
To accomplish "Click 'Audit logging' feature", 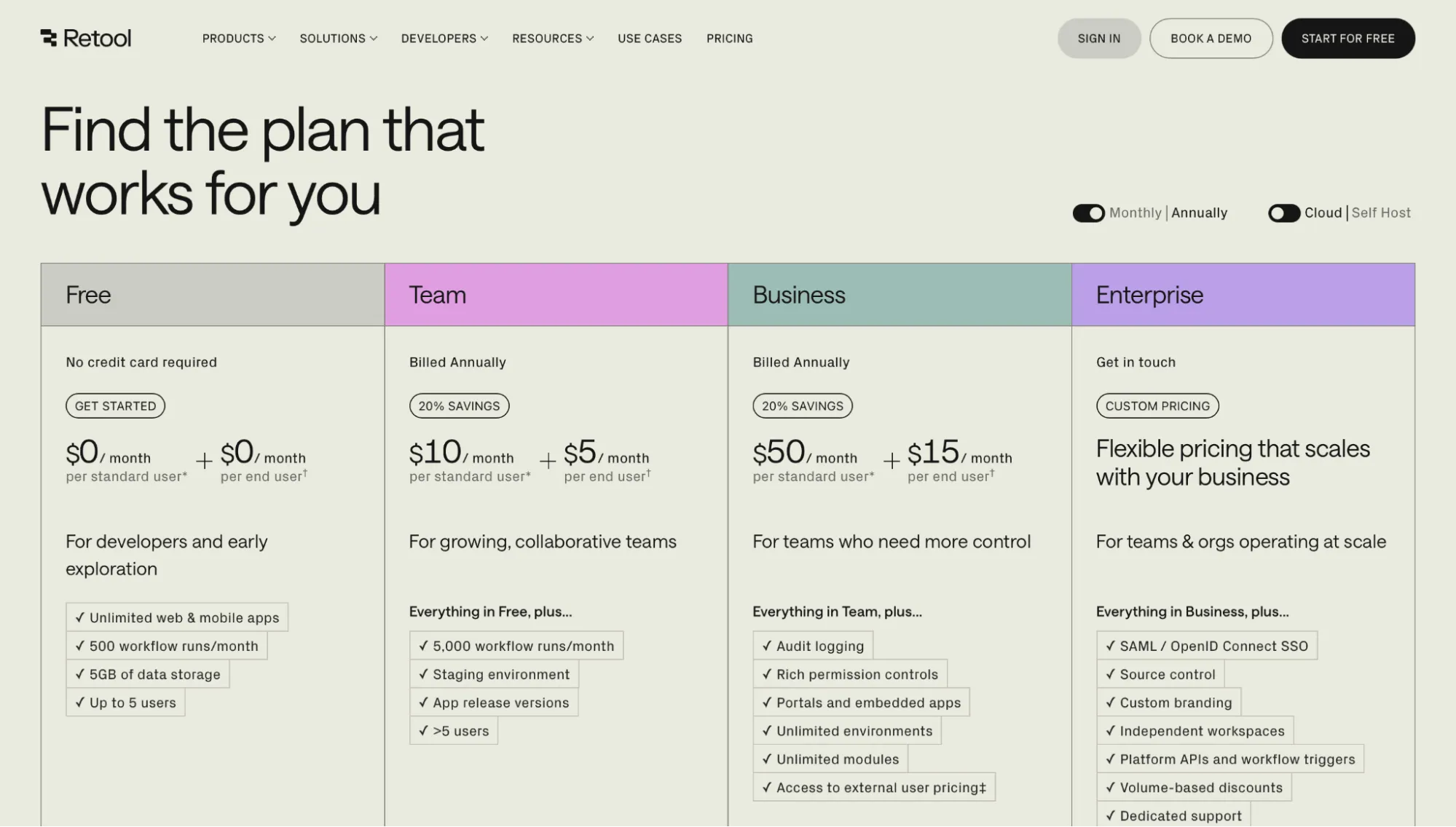I will (x=813, y=646).
